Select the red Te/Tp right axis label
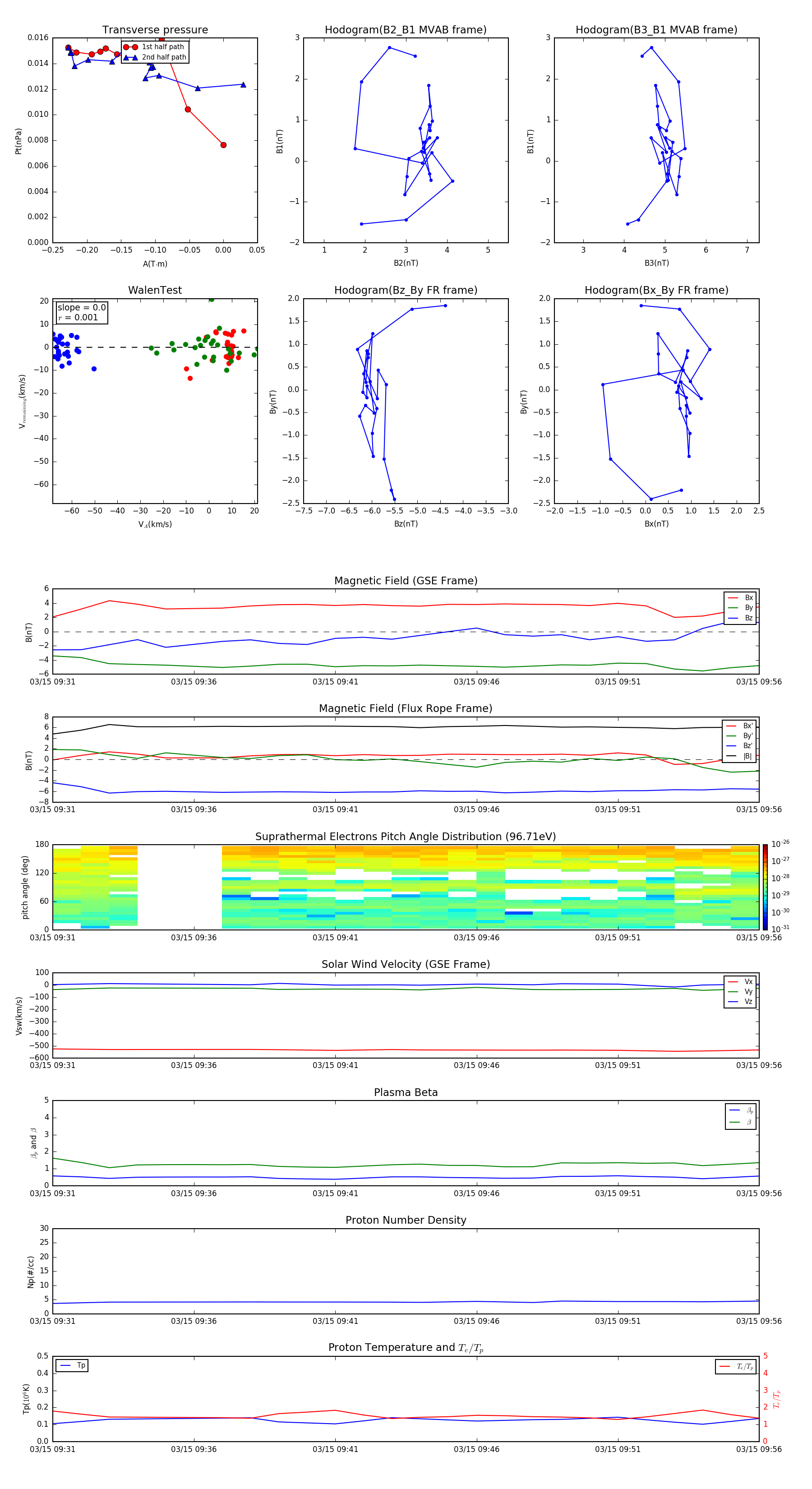This screenshot has width=812, height=1489. pos(777,1399)
